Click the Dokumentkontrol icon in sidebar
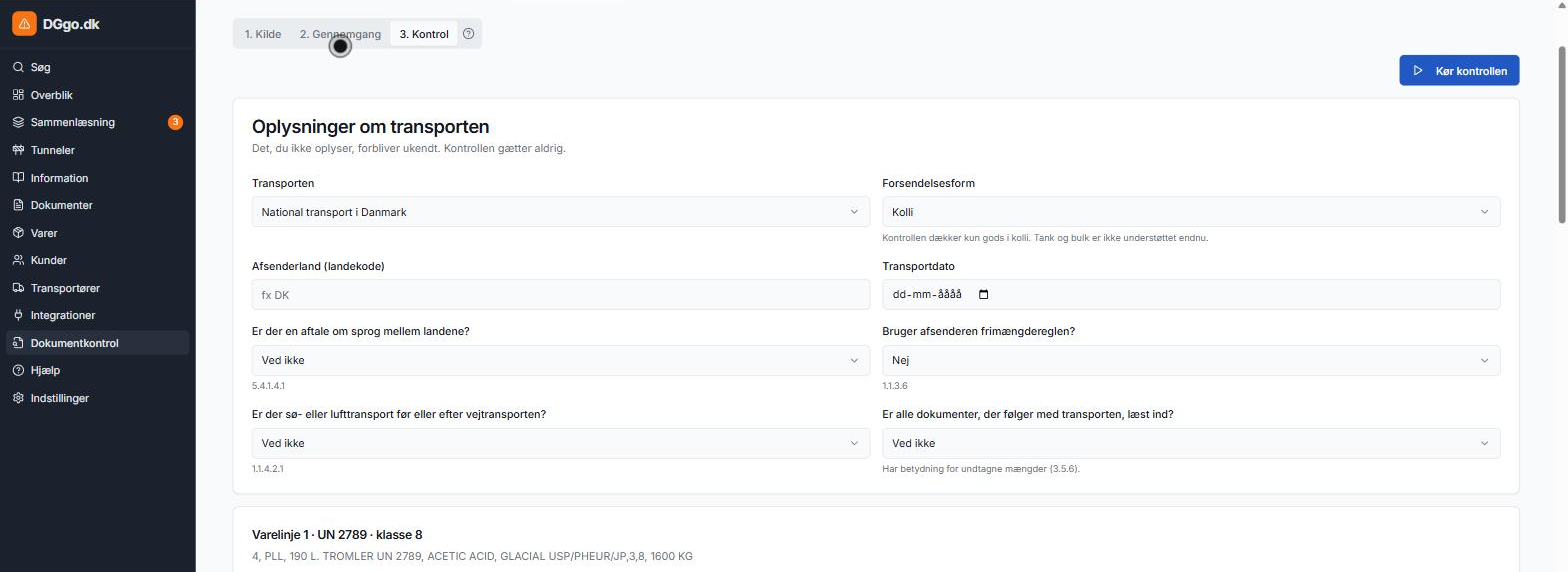This screenshot has width=1568, height=572. pos(18,343)
